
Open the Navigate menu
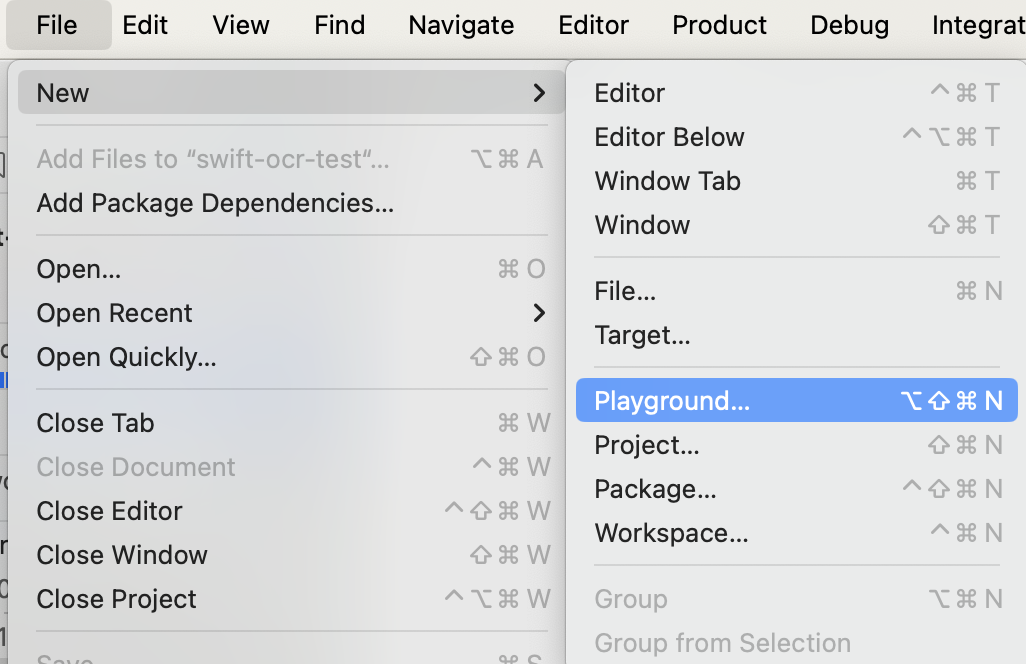coord(461,25)
